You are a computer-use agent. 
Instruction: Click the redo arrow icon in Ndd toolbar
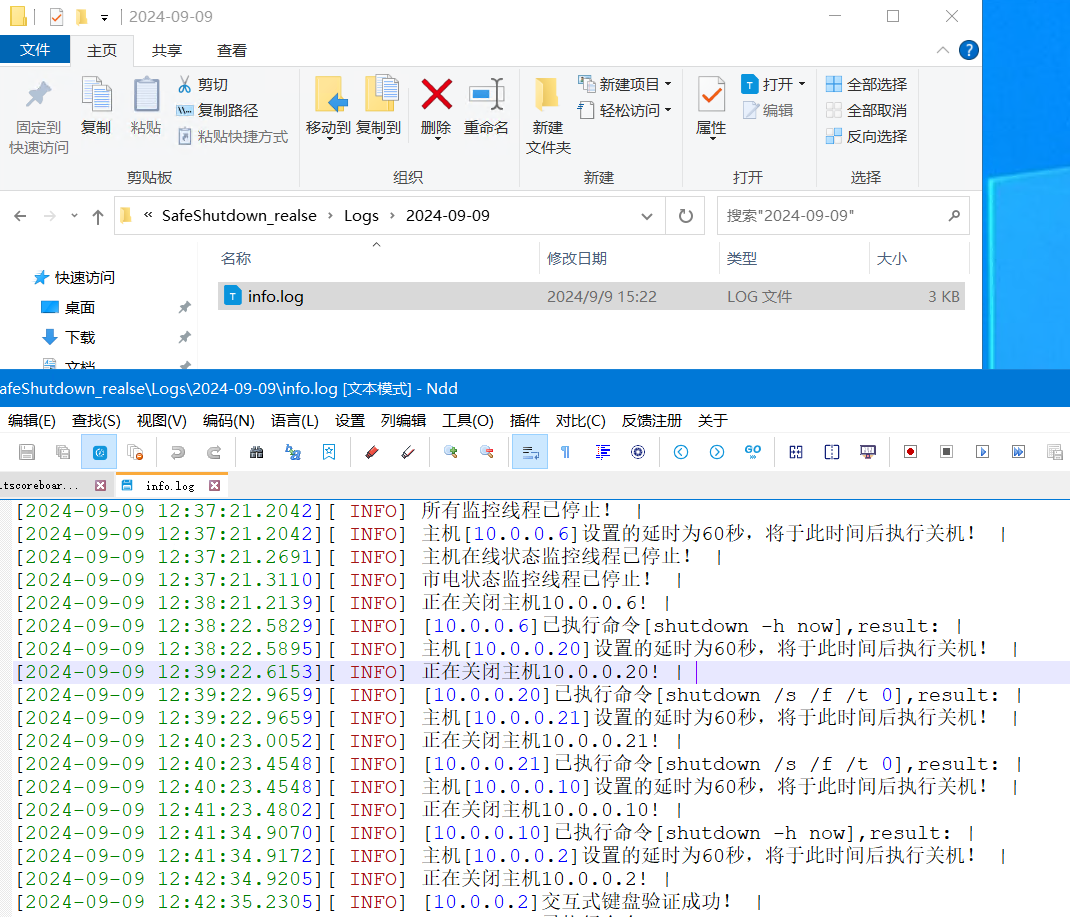click(x=214, y=452)
